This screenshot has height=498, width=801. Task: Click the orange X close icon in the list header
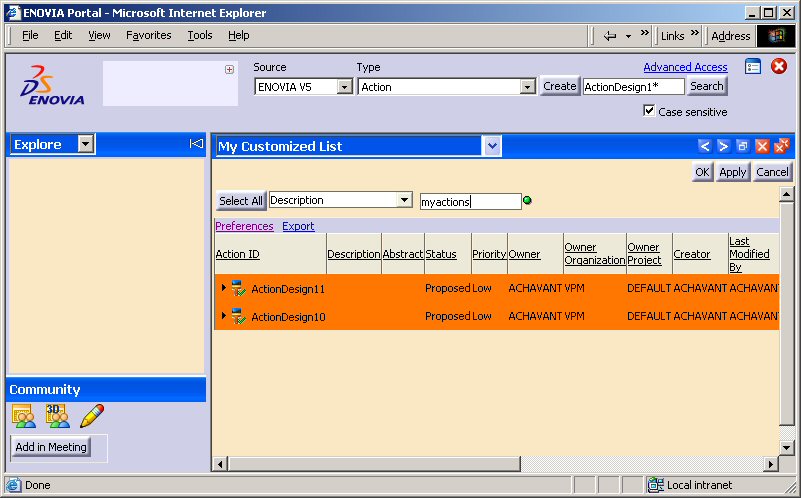(x=762, y=147)
